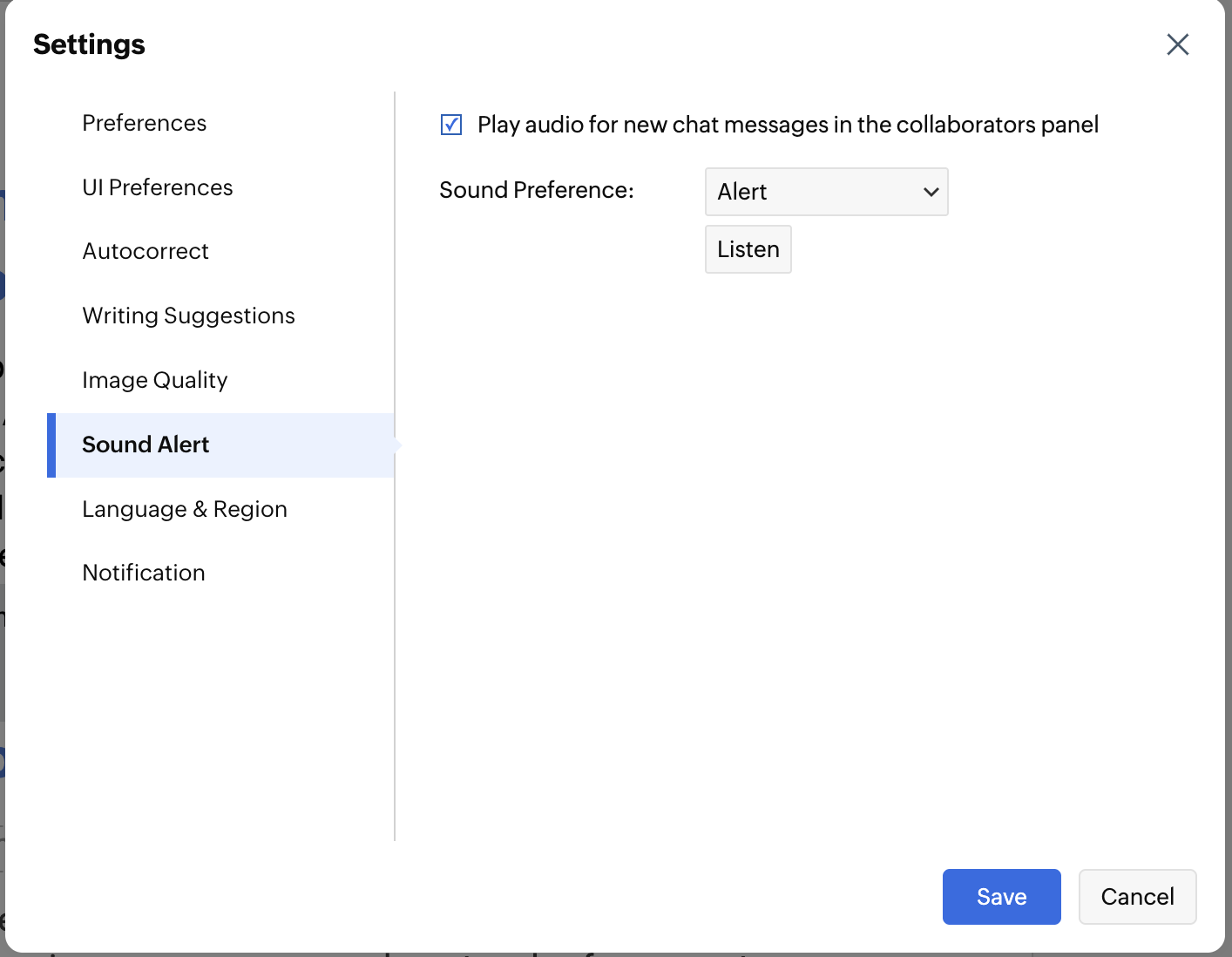Uncheck the play audio for chat messages checkbox

[451, 125]
